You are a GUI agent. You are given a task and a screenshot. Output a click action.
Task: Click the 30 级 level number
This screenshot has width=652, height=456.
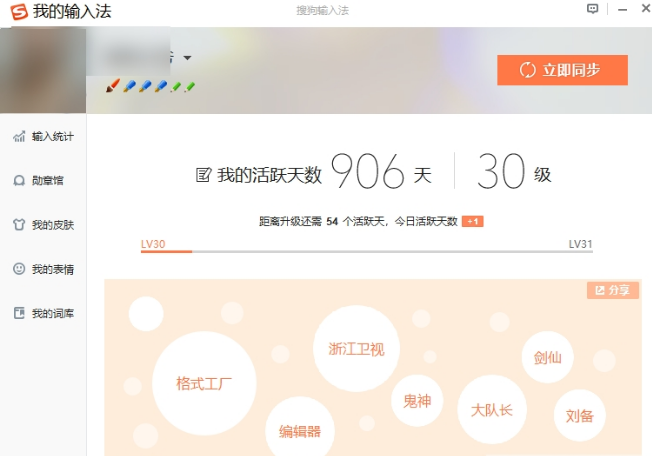pos(501,171)
